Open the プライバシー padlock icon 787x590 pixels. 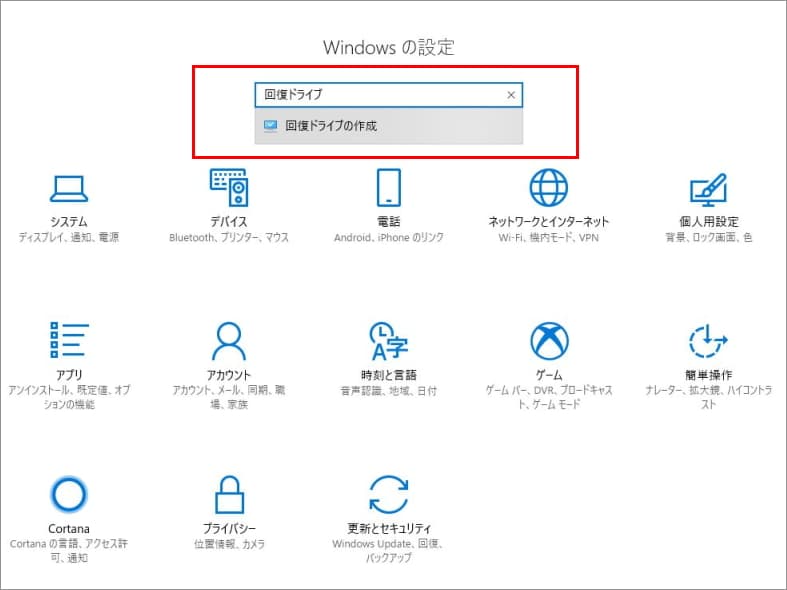point(229,495)
